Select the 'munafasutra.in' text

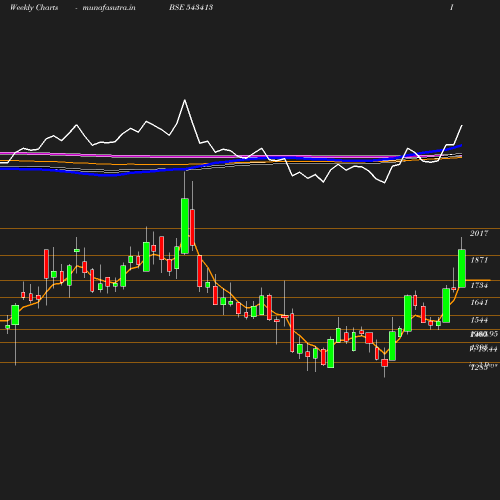pos(109,7)
